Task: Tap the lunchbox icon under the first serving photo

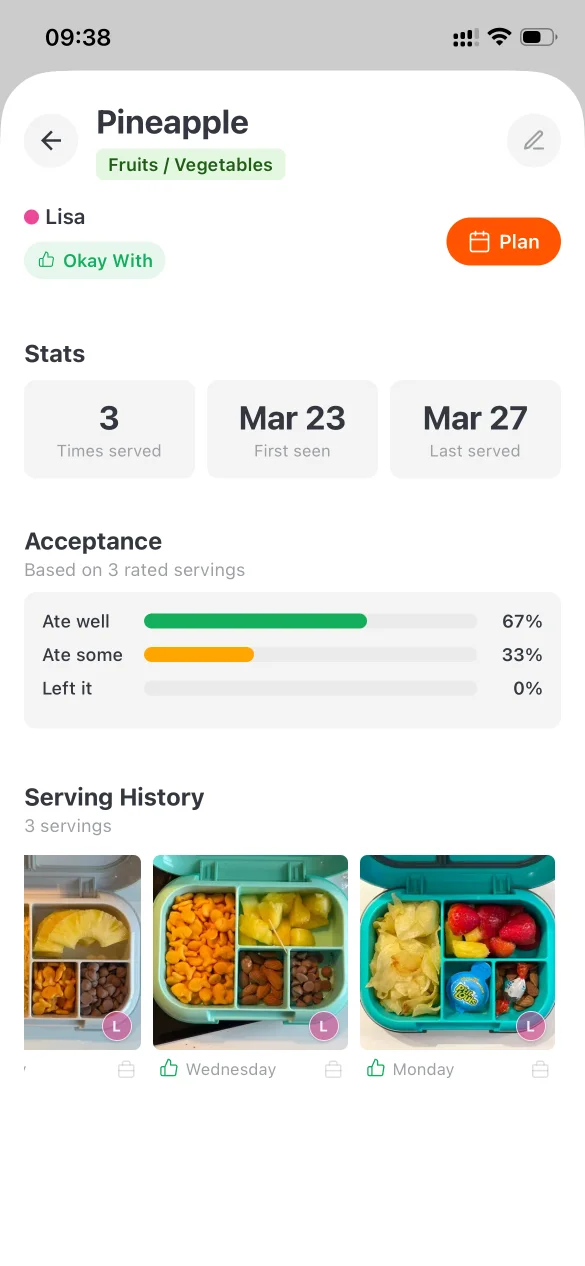Action: point(126,1068)
